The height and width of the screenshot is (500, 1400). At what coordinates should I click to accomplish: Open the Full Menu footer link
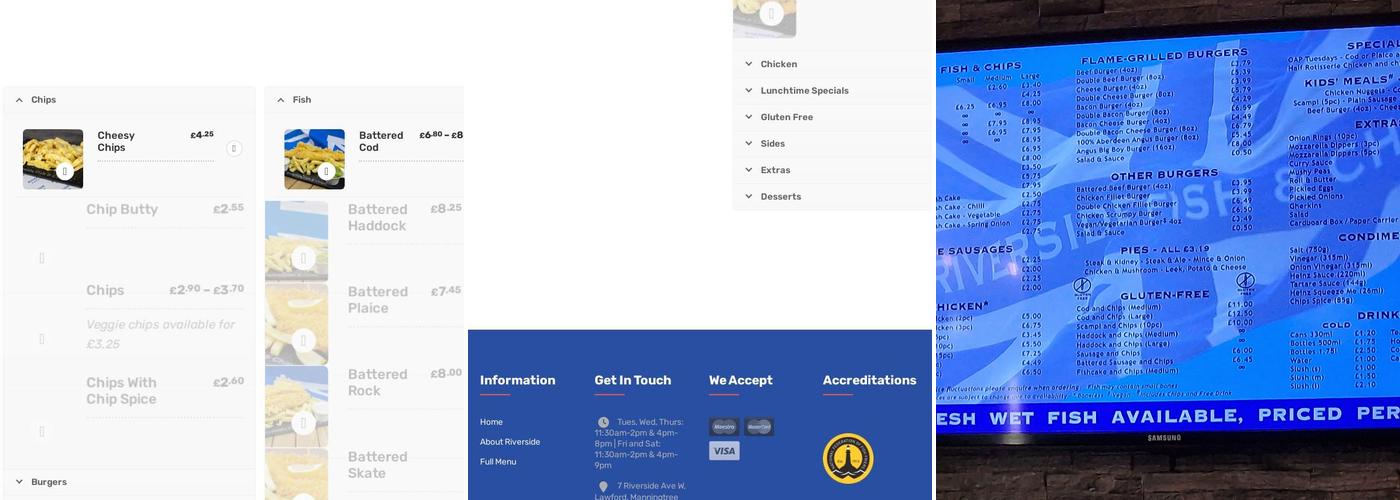pyautogui.click(x=498, y=462)
